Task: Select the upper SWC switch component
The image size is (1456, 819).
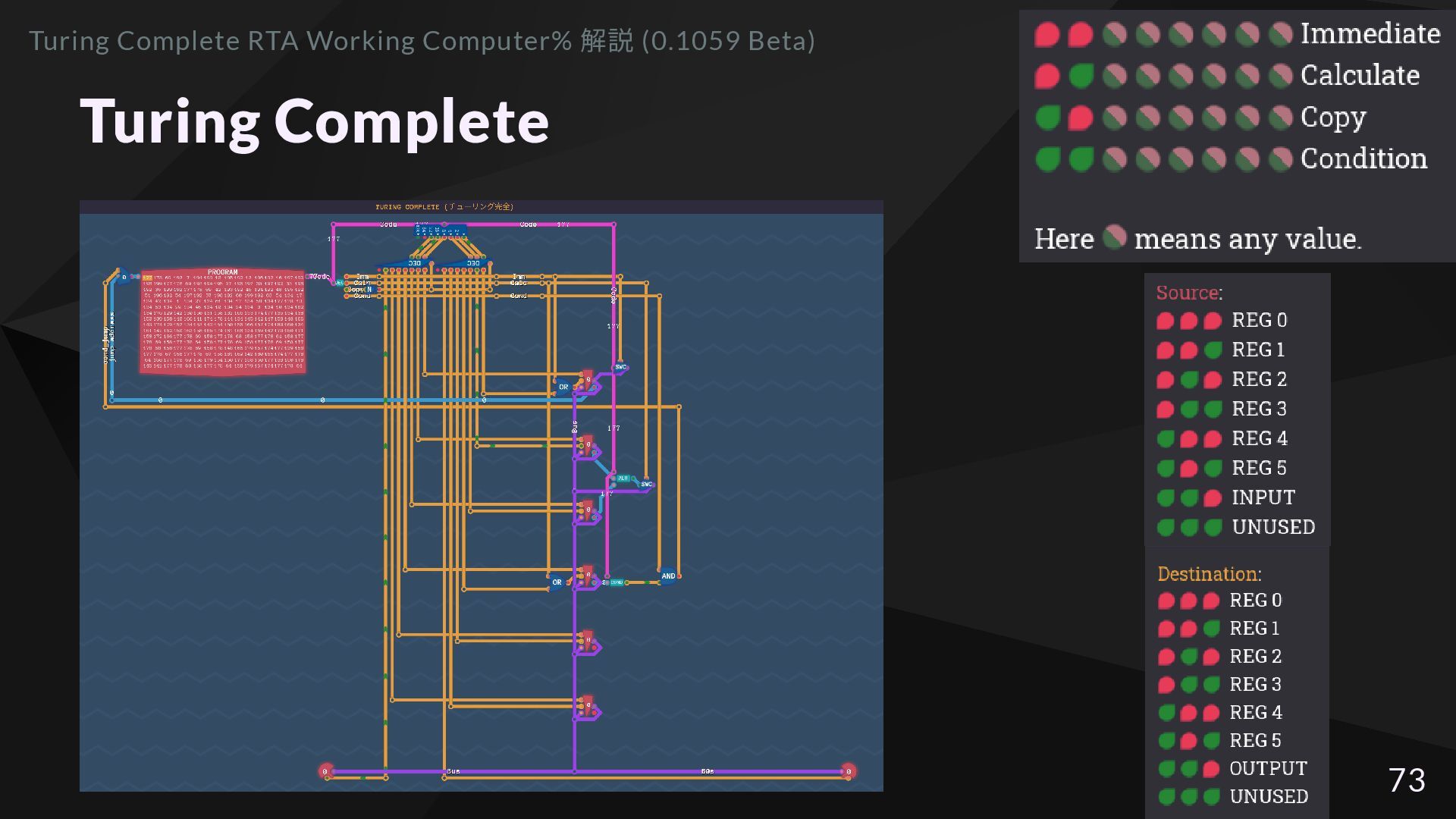Action: [620, 367]
